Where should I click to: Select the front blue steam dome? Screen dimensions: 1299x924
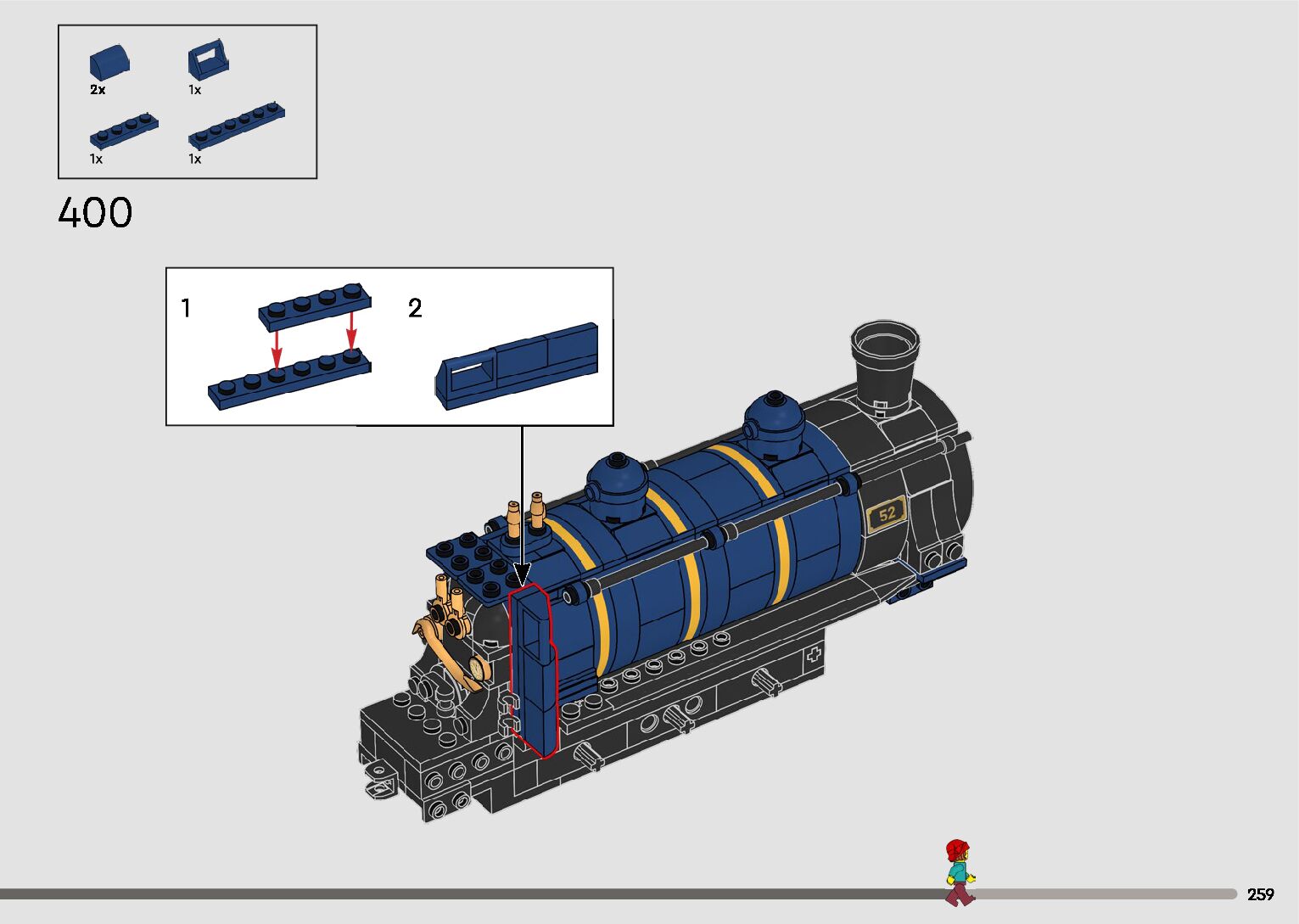775,420
